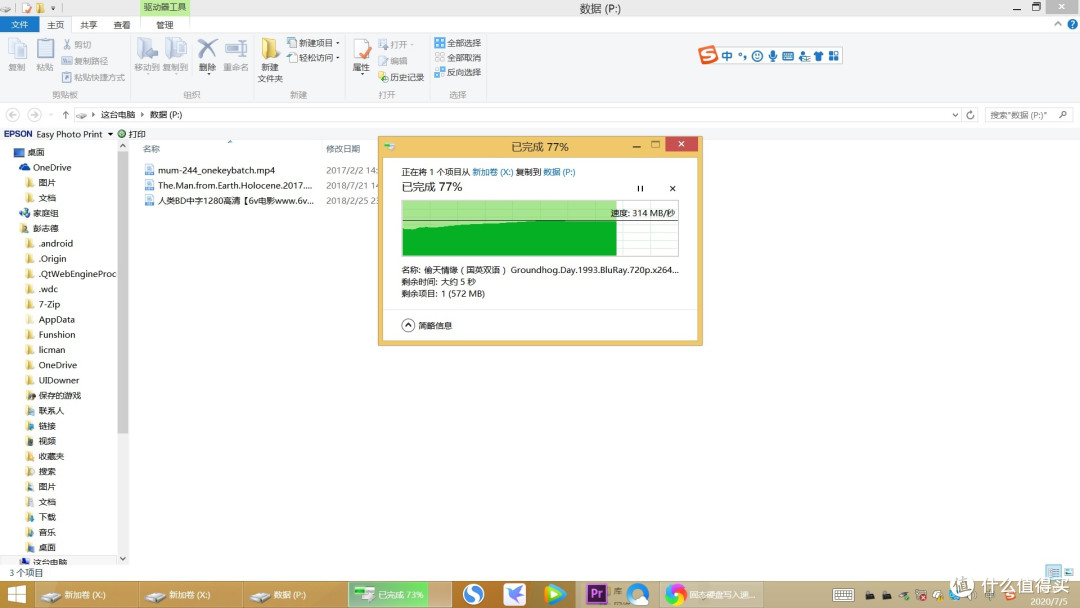Switch to the Manage (管理) ribbon tab
Viewport: 1080px width, 608px height.
165,25
